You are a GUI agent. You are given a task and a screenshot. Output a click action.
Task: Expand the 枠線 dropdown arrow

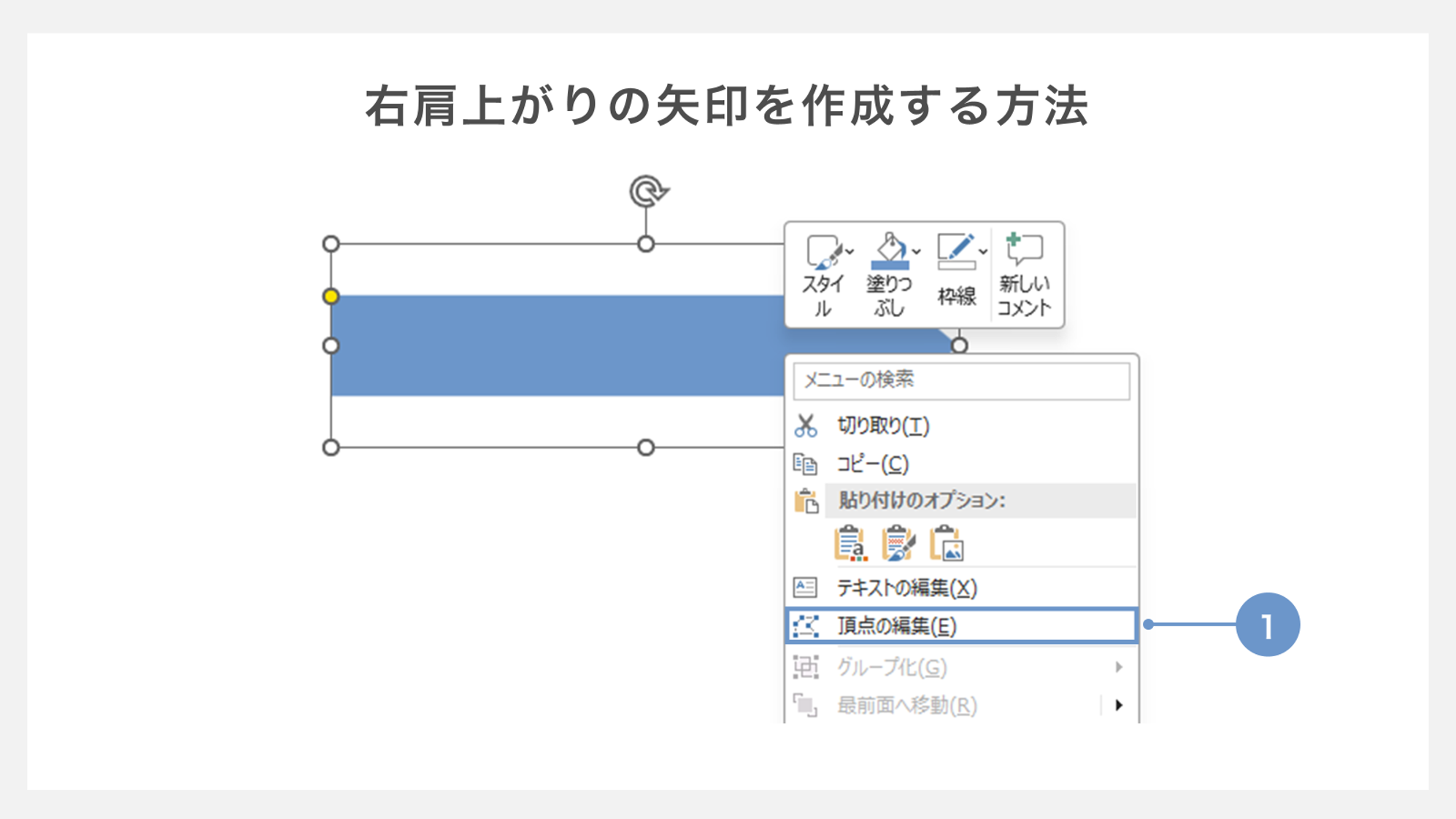984,252
